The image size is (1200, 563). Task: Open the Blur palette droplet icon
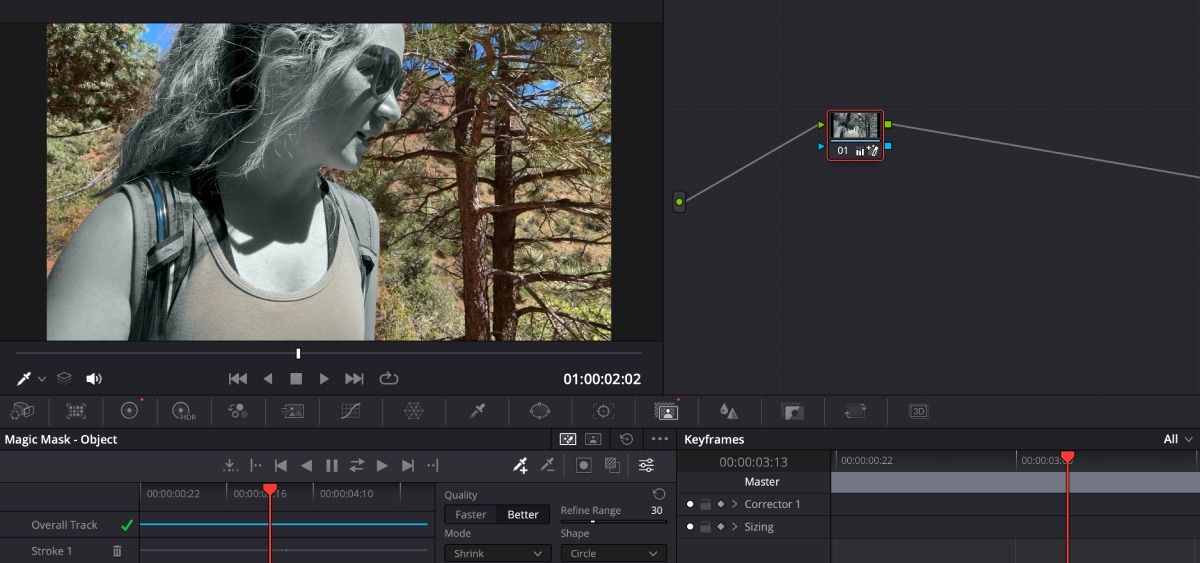tap(729, 411)
